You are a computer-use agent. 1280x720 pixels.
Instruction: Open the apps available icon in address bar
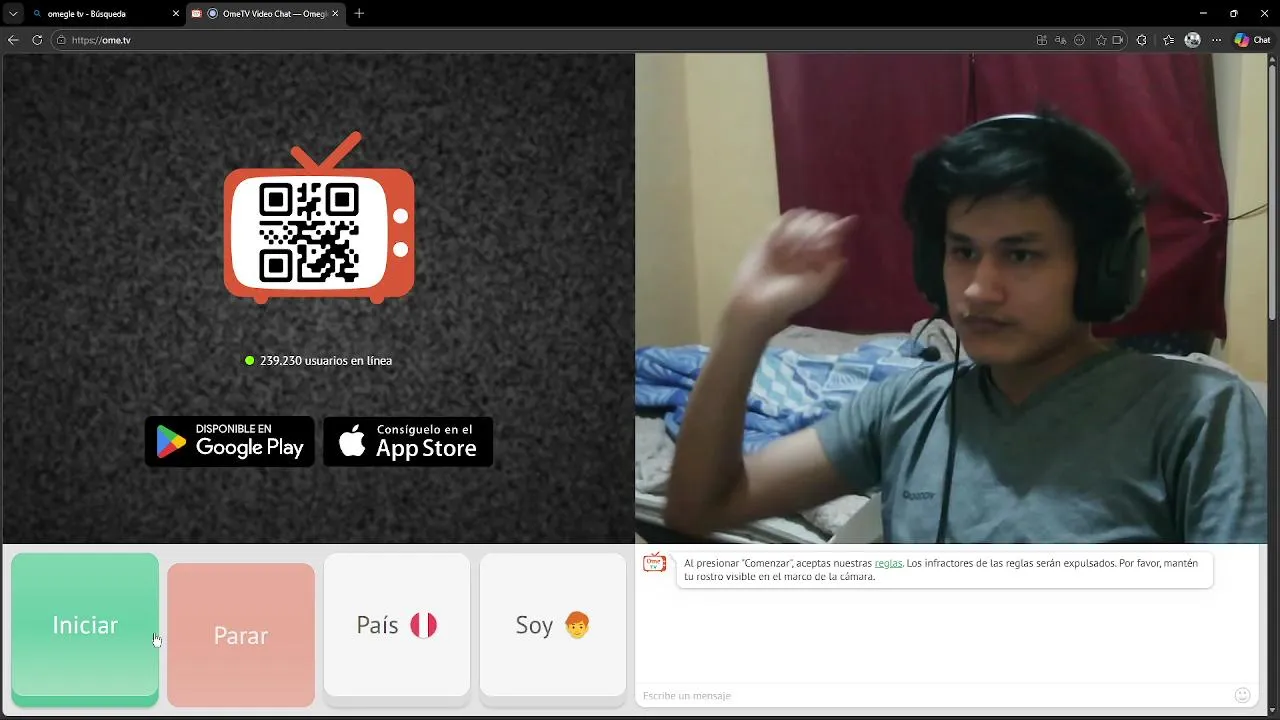pos(1042,40)
